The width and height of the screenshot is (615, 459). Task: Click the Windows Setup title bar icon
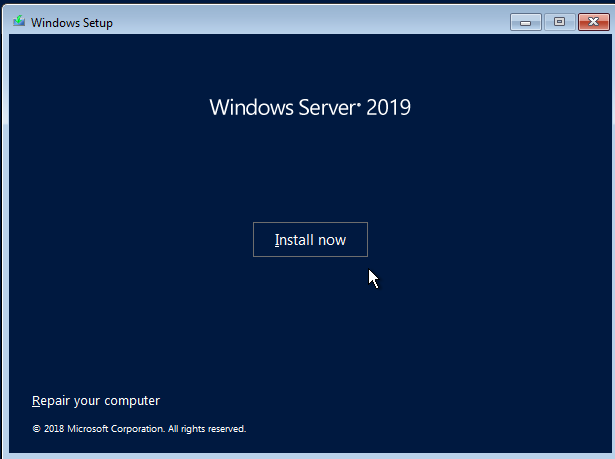coord(19,21)
